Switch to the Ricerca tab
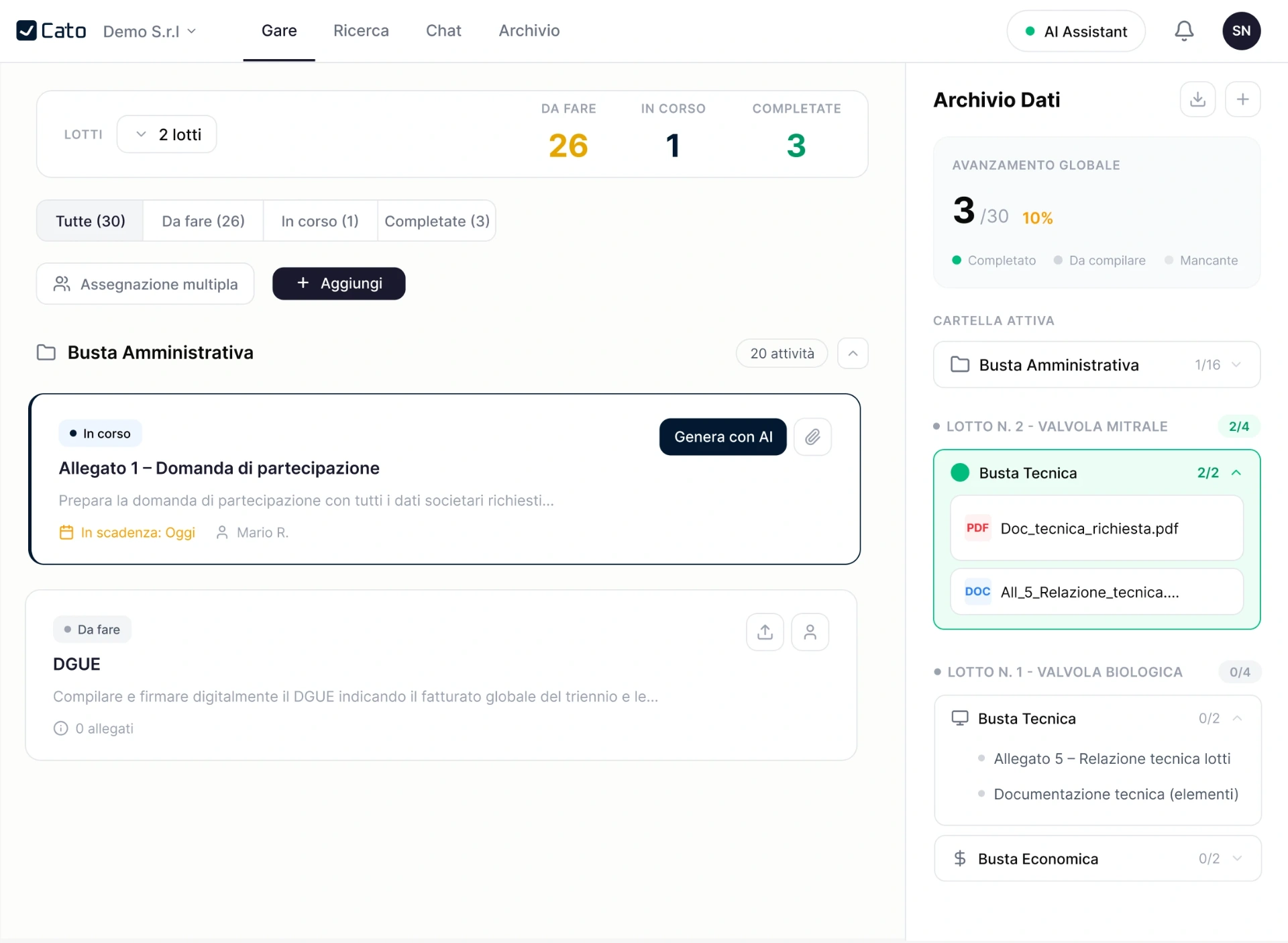 (x=361, y=31)
